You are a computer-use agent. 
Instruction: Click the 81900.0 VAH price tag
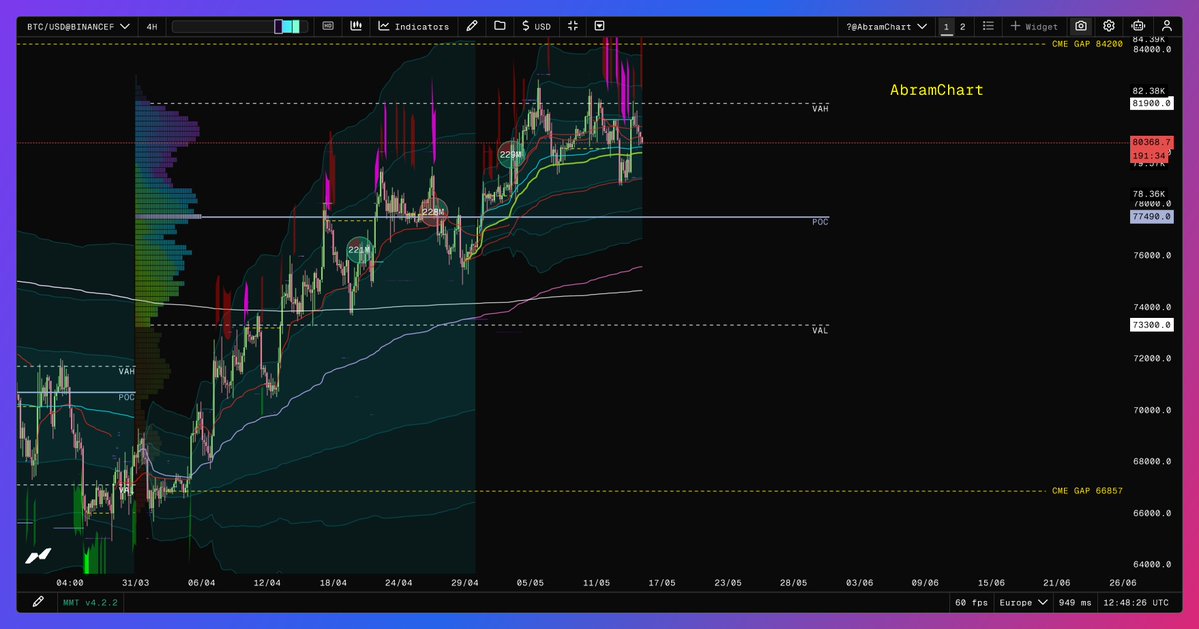1151,103
